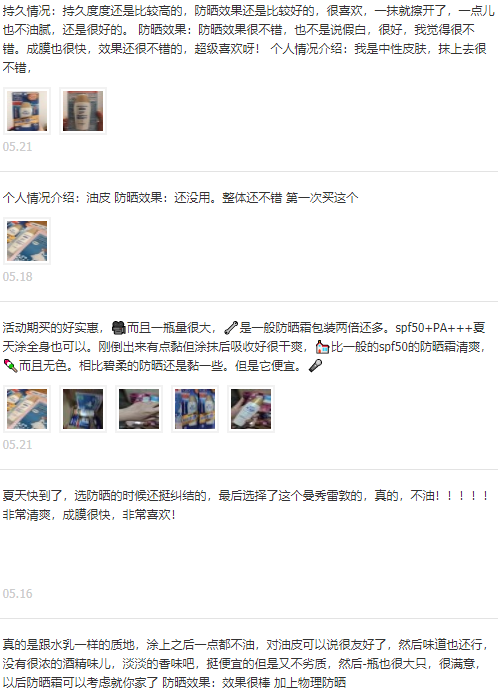Open fifth photo in 活动期买的好实惠 review
Screen dimensions: 498x699
(251, 409)
